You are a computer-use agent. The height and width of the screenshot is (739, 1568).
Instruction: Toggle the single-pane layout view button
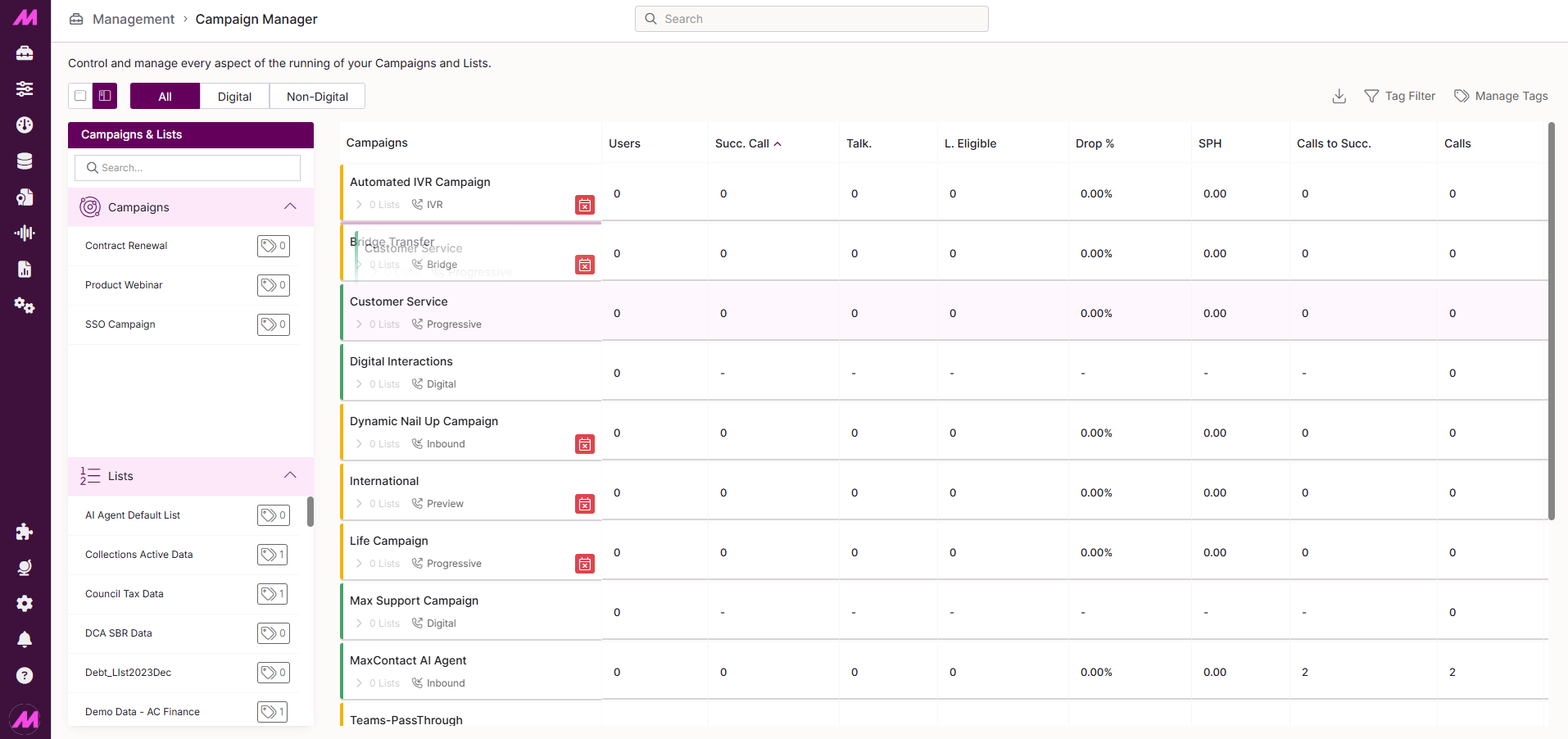(x=80, y=96)
